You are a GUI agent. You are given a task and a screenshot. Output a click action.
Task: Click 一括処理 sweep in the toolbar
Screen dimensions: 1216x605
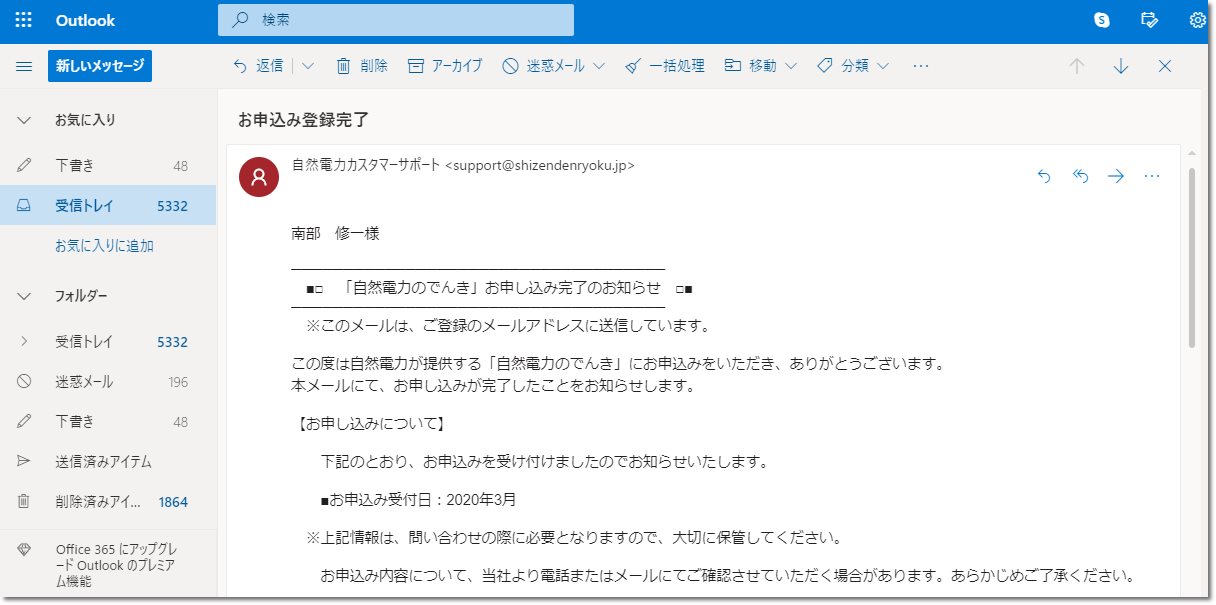(665, 66)
